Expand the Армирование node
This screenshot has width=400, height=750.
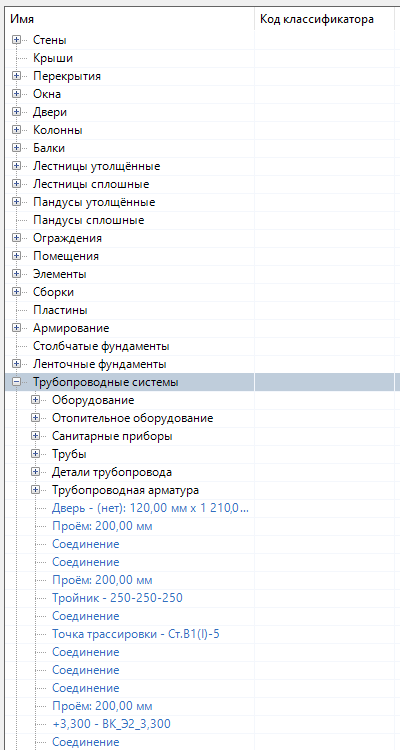click(17, 328)
